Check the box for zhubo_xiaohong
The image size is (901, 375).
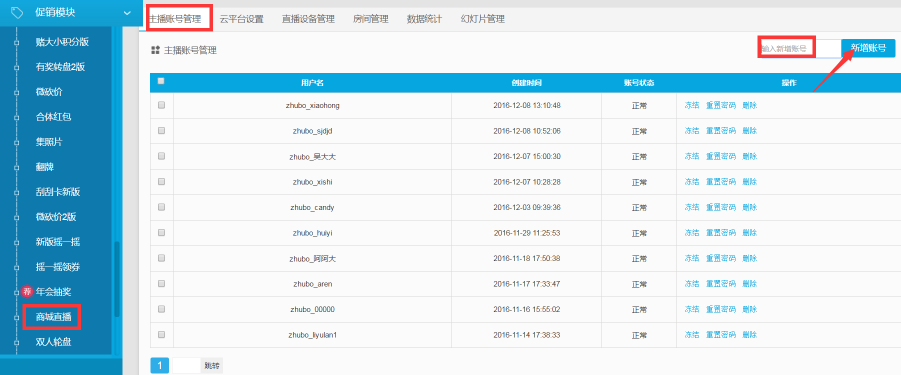coord(161,105)
